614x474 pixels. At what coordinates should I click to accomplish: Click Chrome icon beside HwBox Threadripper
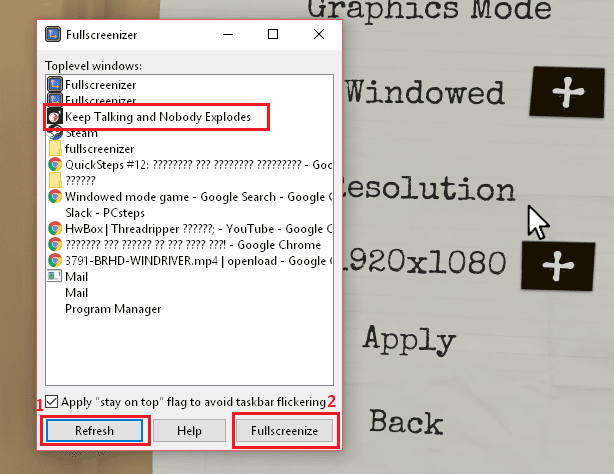[55, 229]
